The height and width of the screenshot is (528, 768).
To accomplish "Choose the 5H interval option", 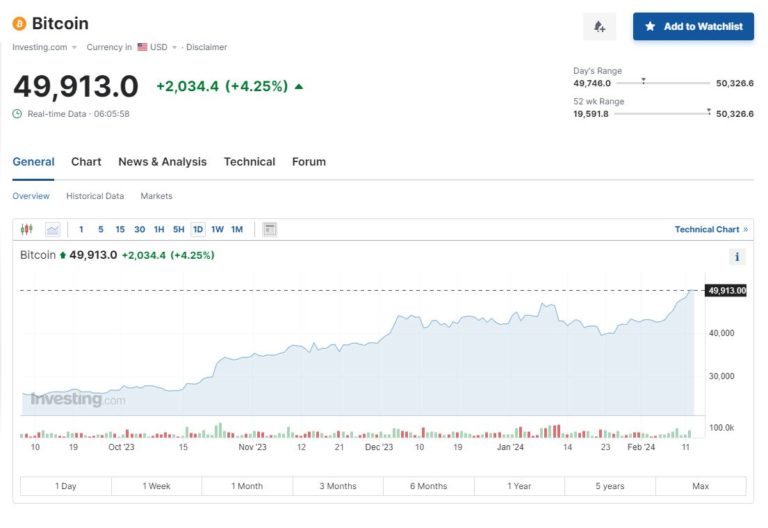I will coord(178,229).
